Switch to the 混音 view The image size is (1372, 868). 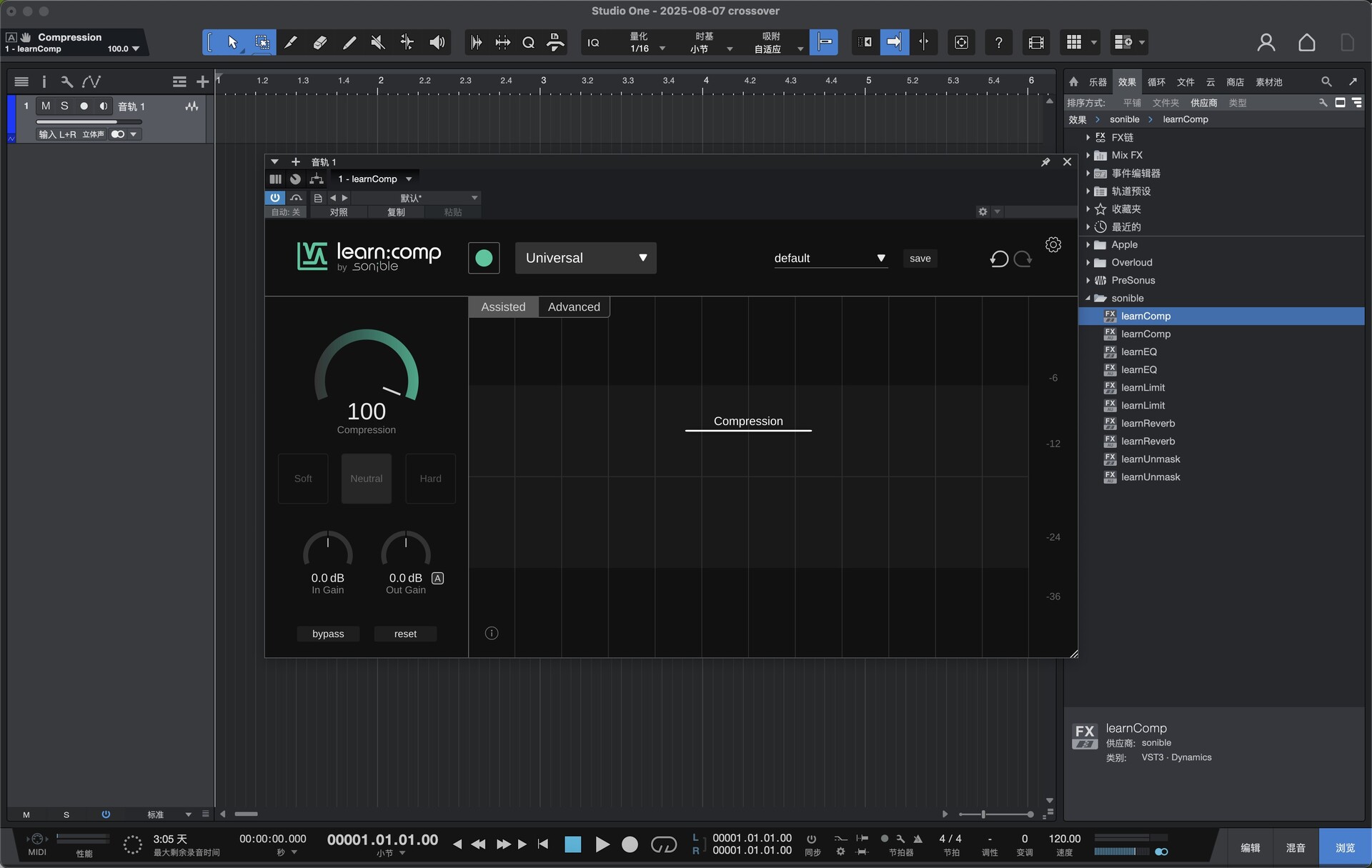point(1296,847)
